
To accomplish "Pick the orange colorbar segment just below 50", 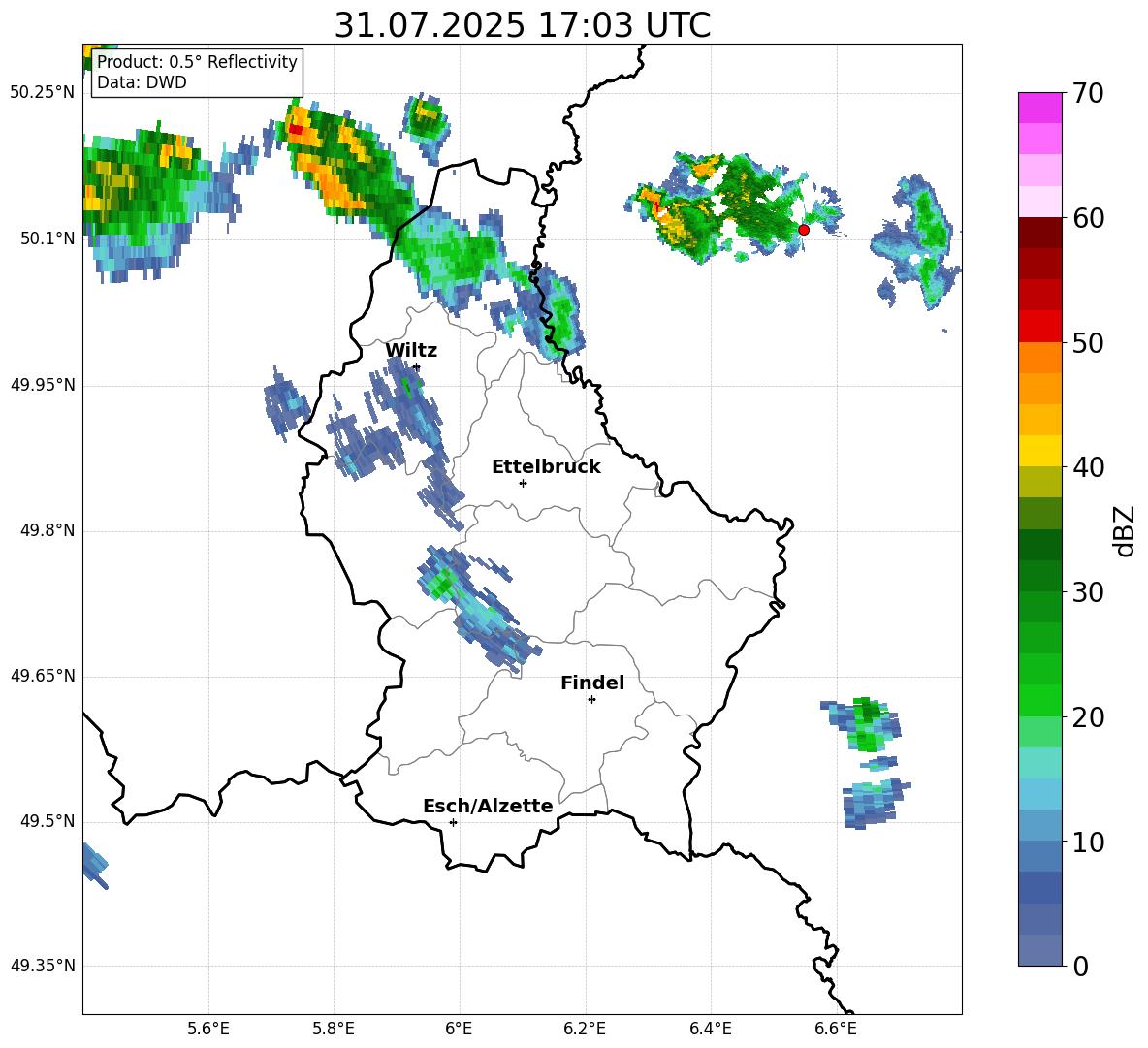I will 1039,358.
